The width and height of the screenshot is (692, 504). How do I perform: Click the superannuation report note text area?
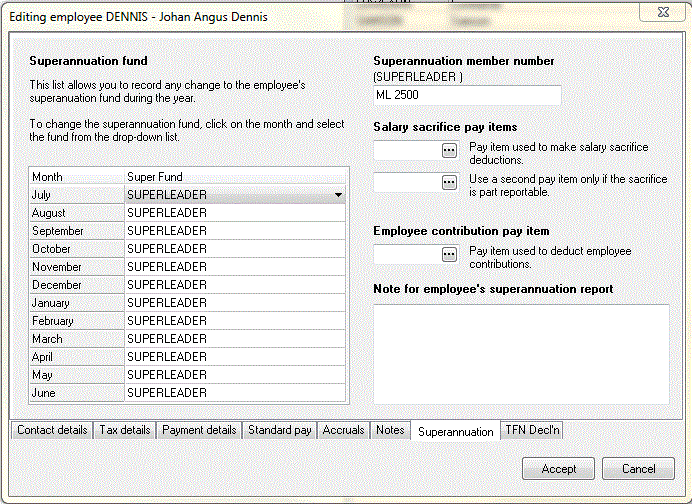click(x=521, y=354)
